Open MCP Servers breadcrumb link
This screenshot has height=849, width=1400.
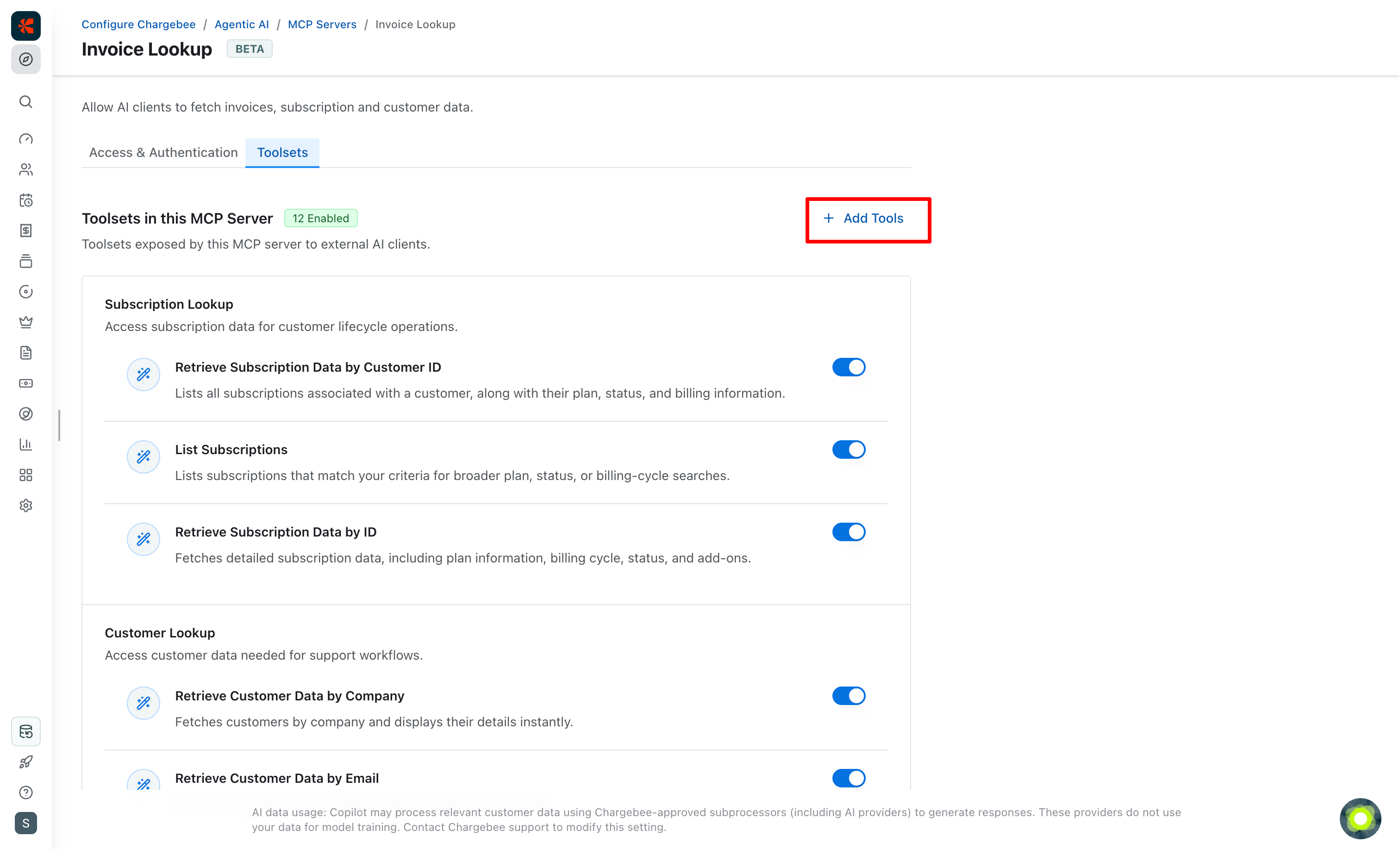[322, 25]
